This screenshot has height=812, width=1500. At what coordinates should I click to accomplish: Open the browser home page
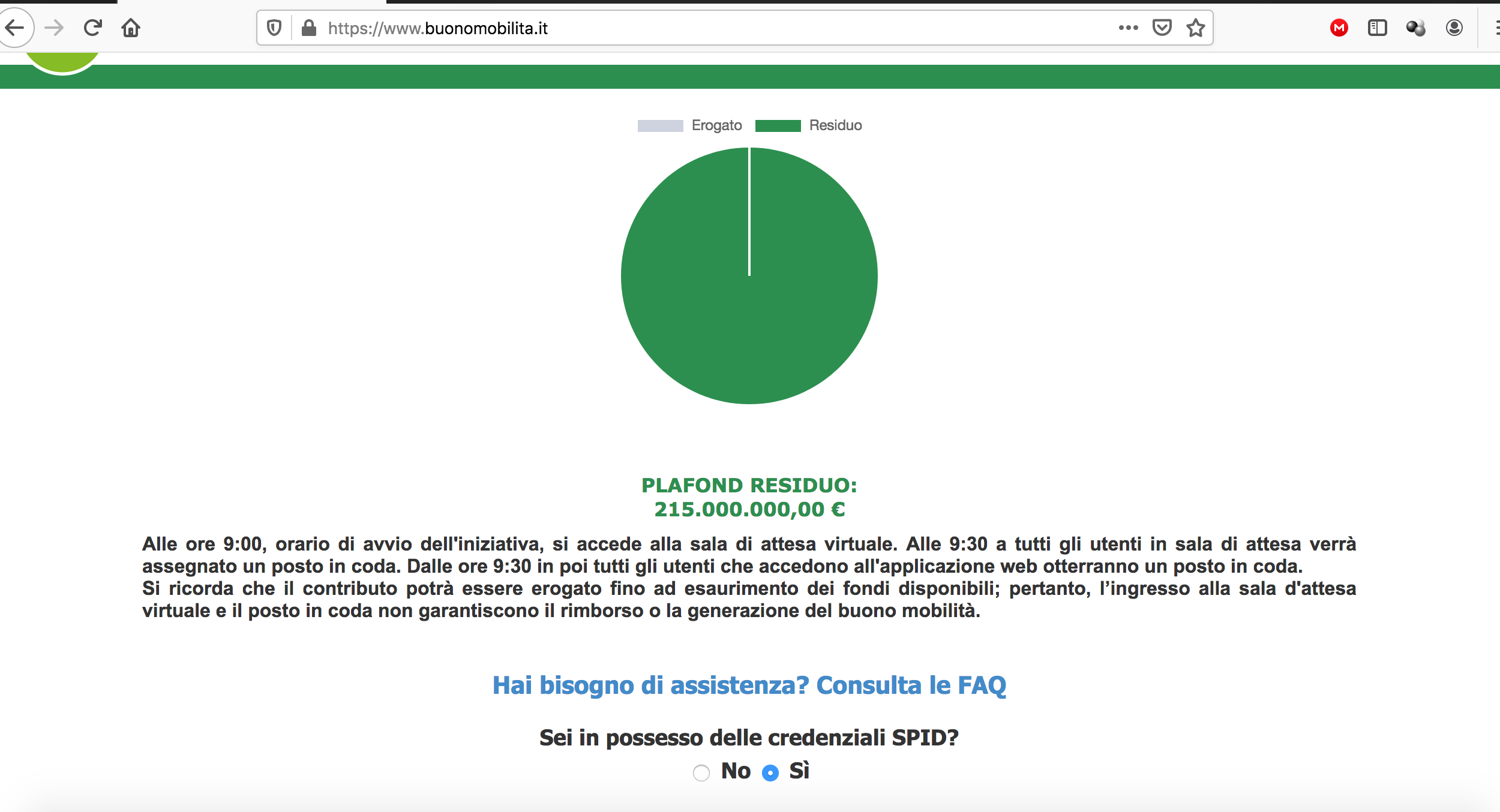[x=131, y=28]
